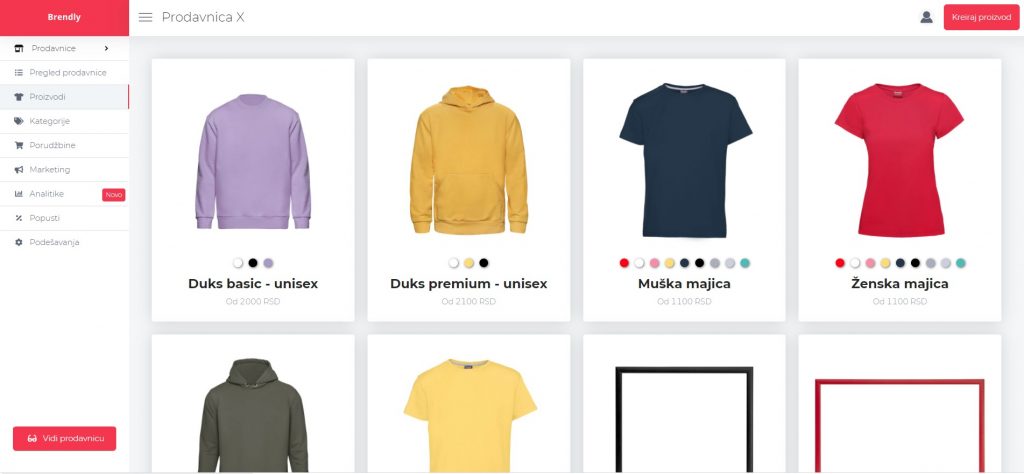Click the megaphone icon beside Marketing

[x=19, y=169]
